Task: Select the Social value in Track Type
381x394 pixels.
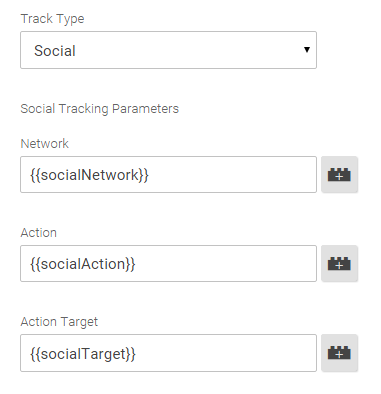Action: [55, 51]
